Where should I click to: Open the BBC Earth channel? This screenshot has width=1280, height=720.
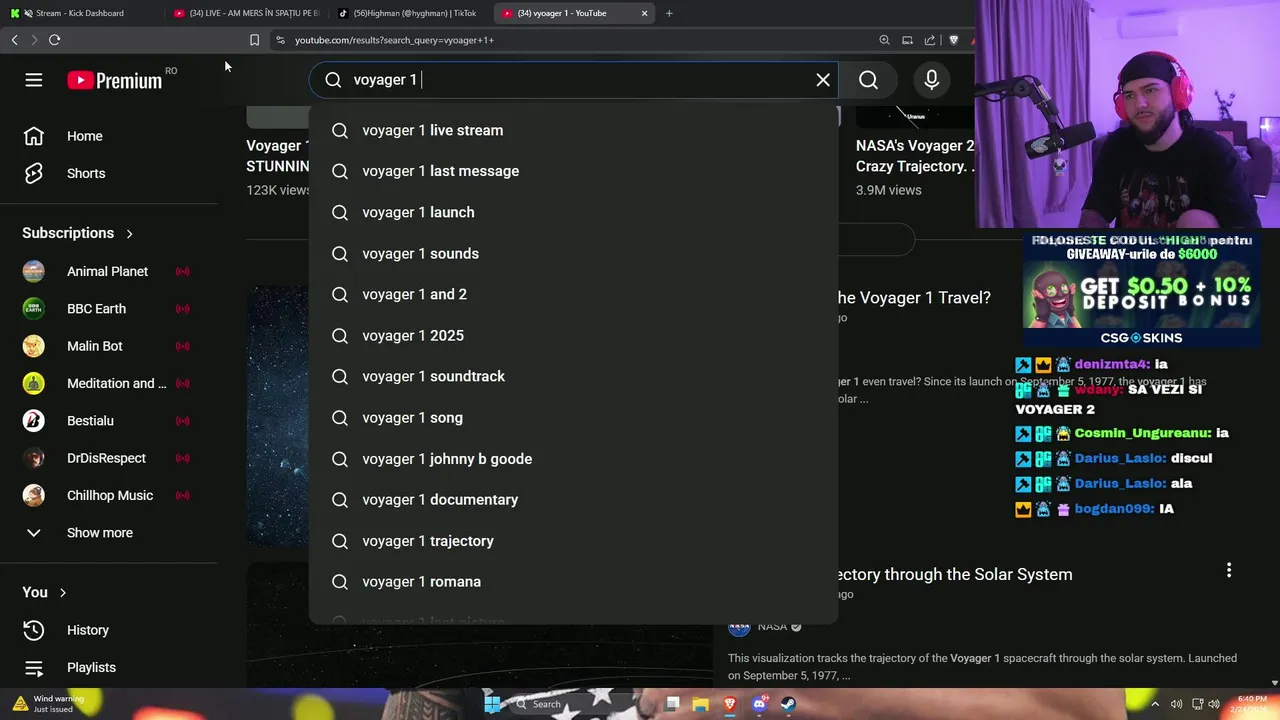(x=96, y=308)
